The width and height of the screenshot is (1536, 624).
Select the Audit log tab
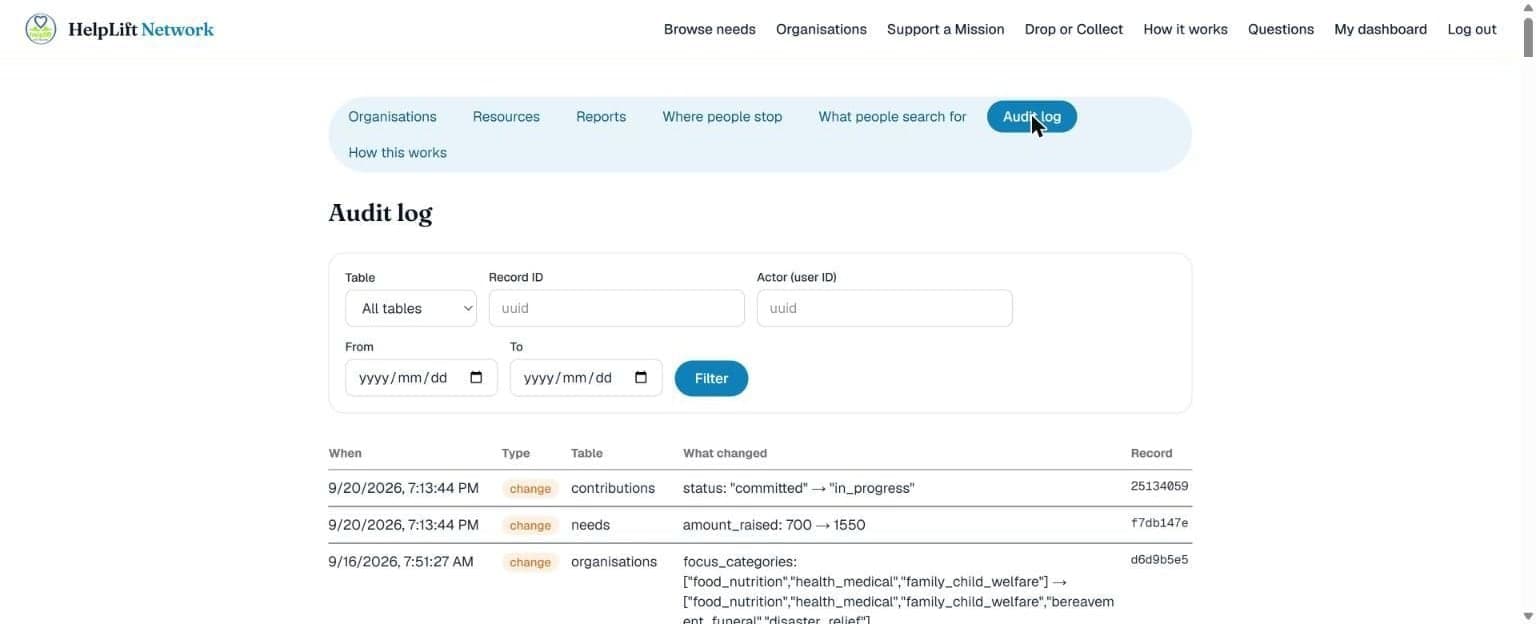pyautogui.click(x=1032, y=117)
